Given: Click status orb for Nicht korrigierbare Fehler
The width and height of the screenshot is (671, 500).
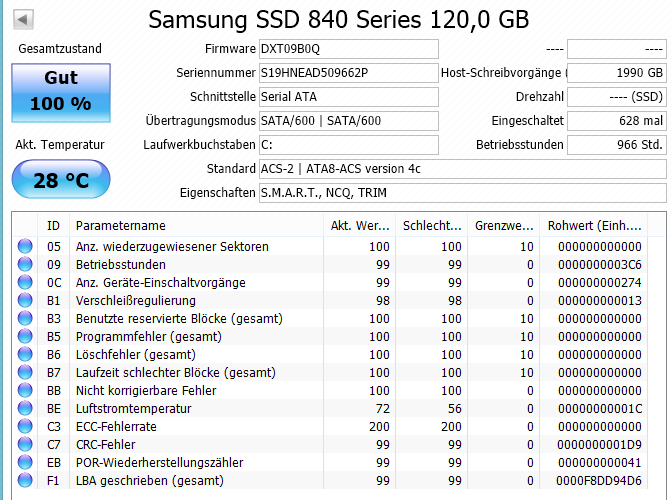Looking at the screenshot, I should [x=25, y=390].
